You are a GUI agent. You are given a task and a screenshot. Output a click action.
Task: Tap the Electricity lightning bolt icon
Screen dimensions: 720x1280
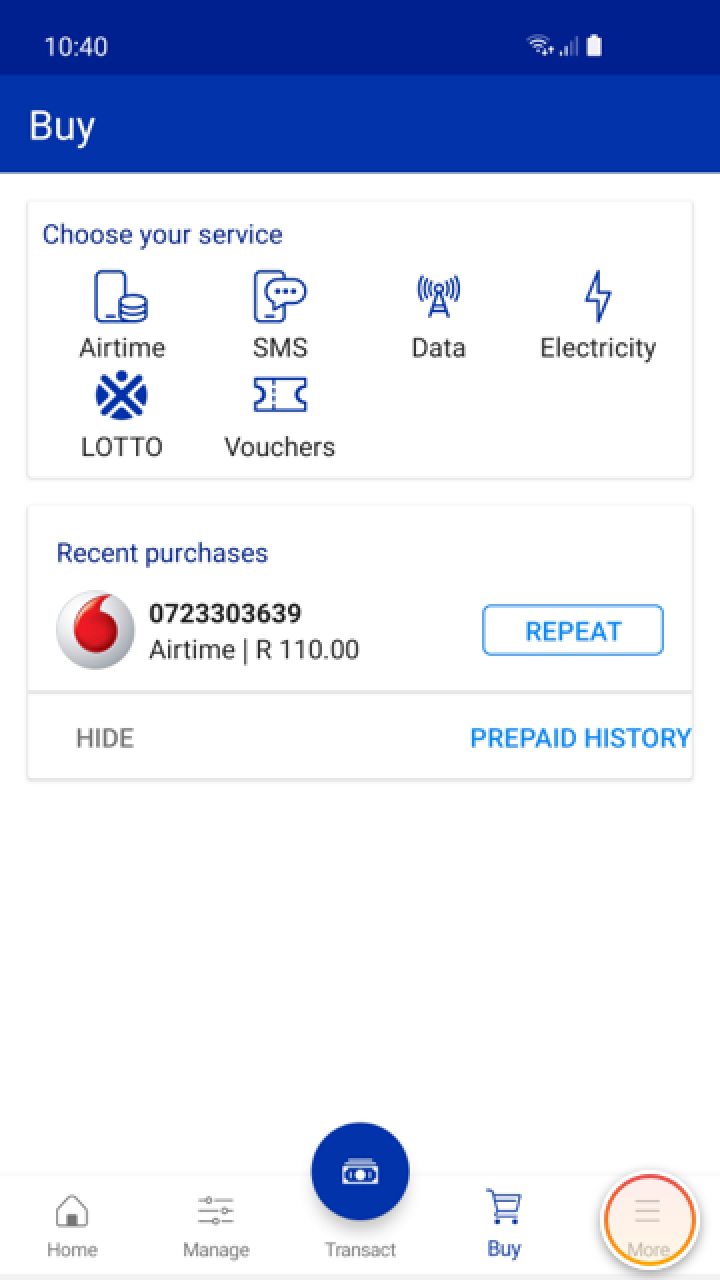598,297
